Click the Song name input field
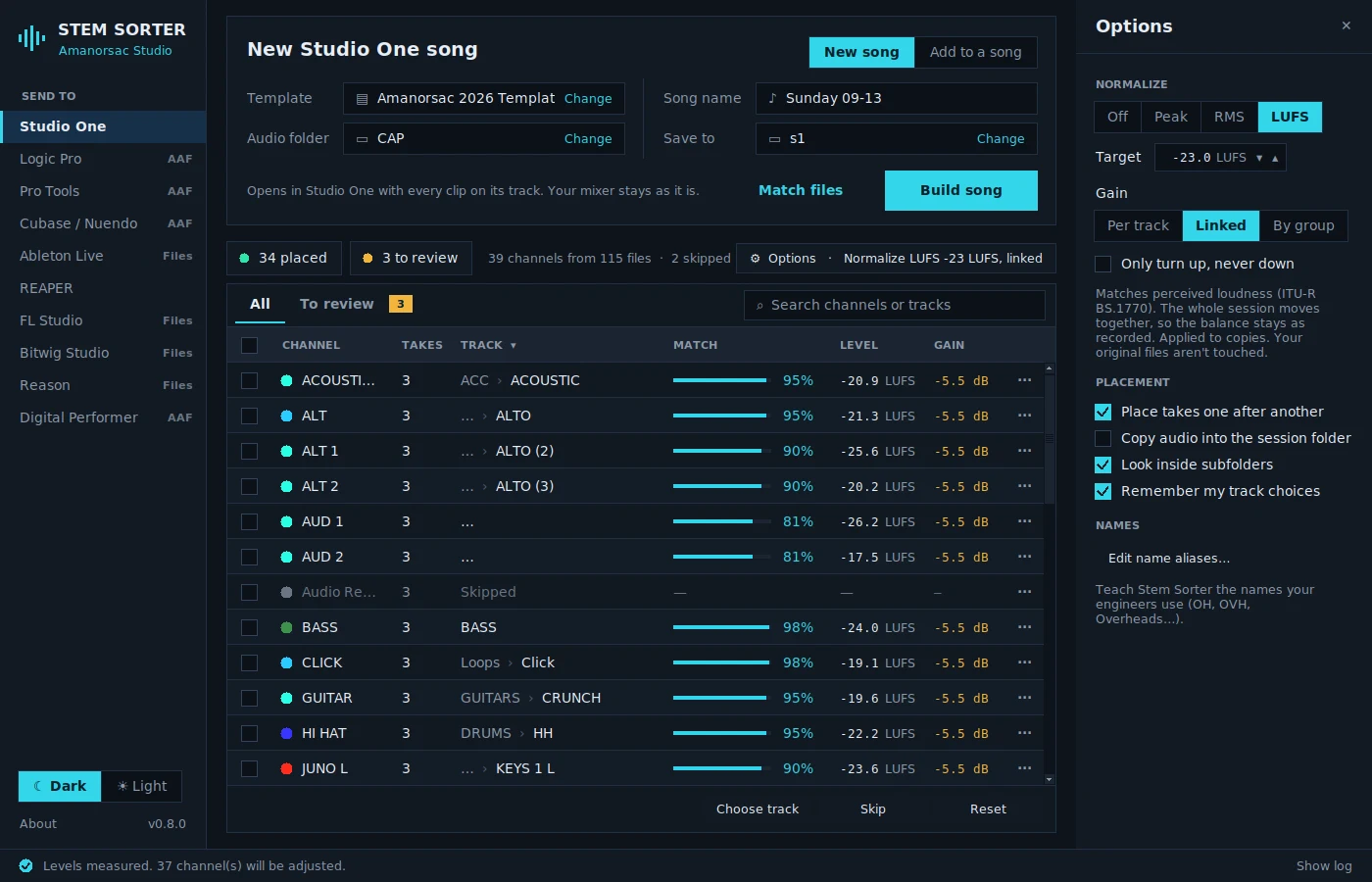The height and width of the screenshot is (882, 1372). pos(896,98)
